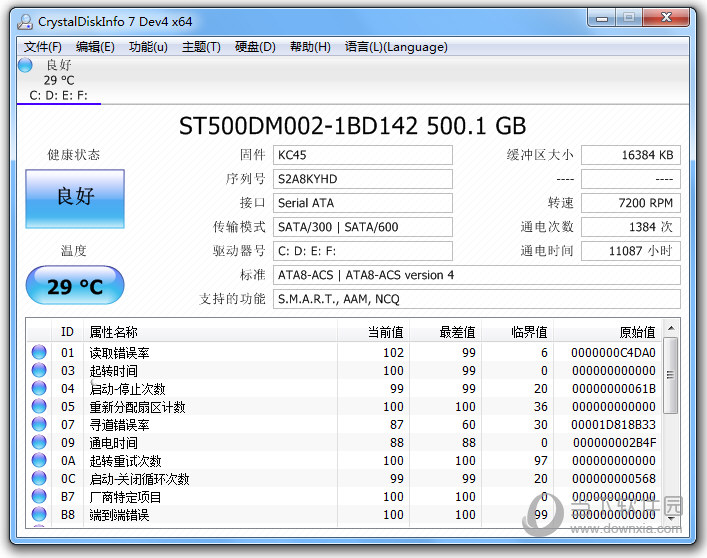Select the 起转重试次数 attribute row

click(x=344, y=461)
